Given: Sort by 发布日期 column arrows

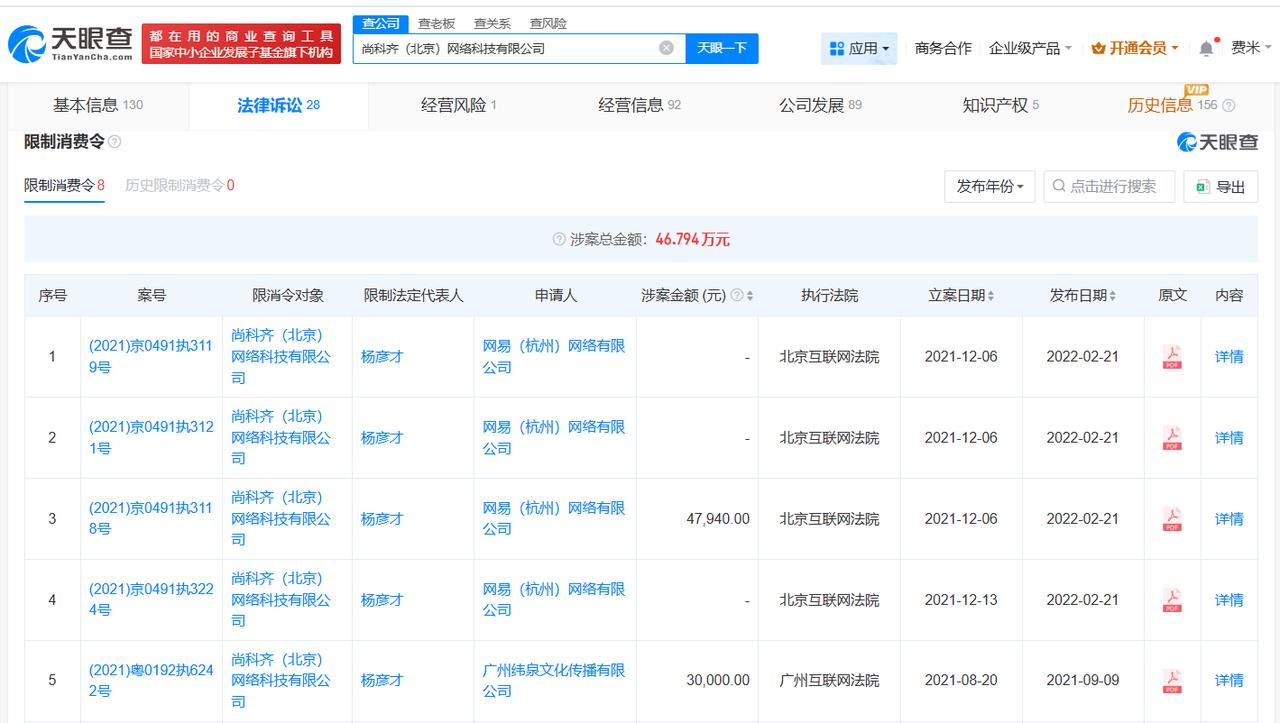Looking at the screenshot, I should point(1112,296).
